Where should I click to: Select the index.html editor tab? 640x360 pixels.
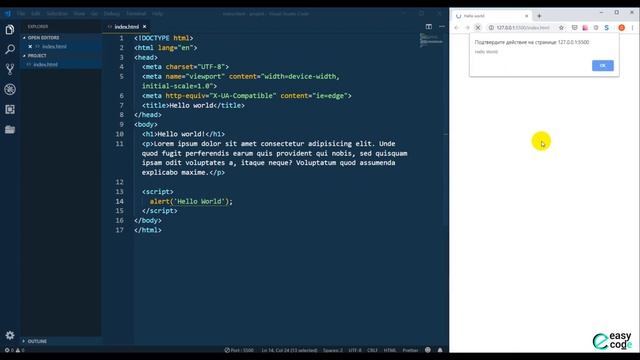(127, 27)
